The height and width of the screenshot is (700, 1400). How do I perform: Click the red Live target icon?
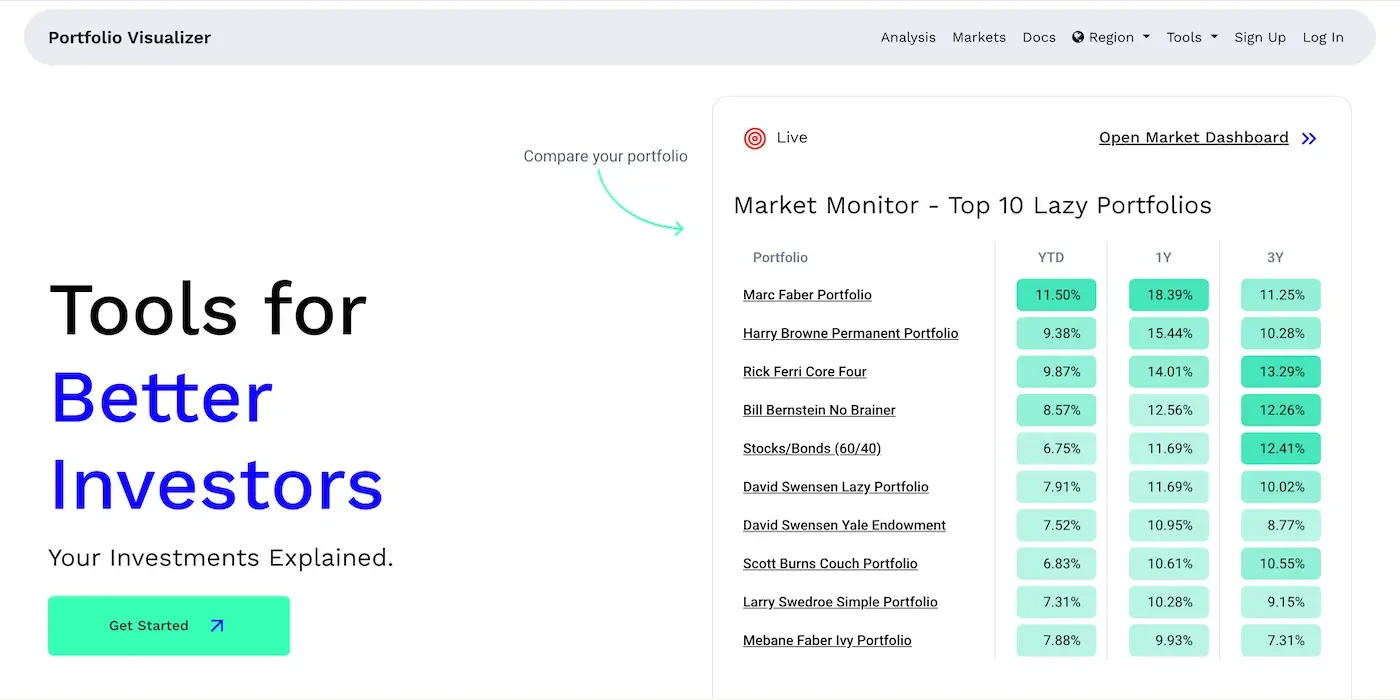click(x=755, y=138)
